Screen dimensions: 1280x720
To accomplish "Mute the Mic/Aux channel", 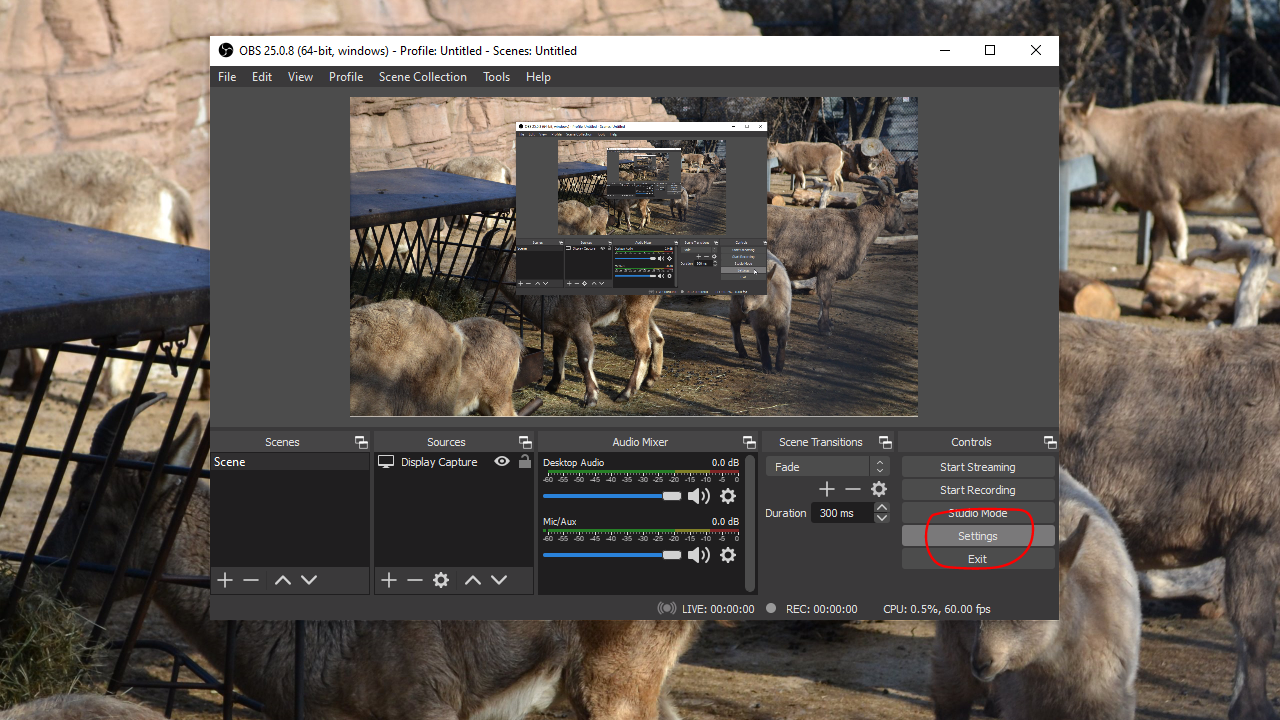I will coord(699,555).
